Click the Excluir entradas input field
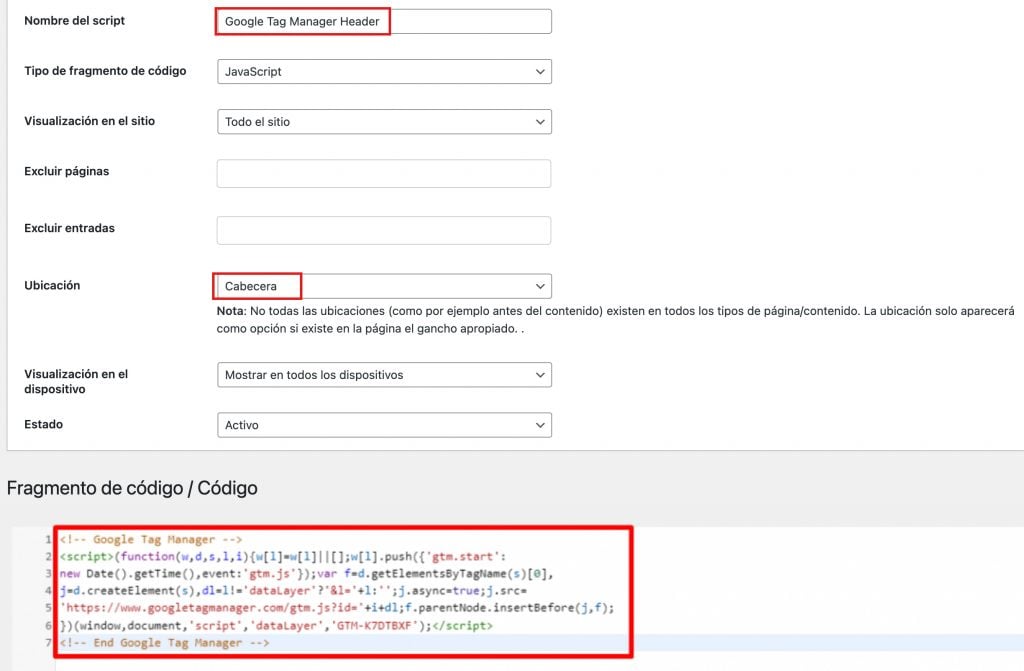The width and height of the screenshot is (1024, 671). click(384, 231)
